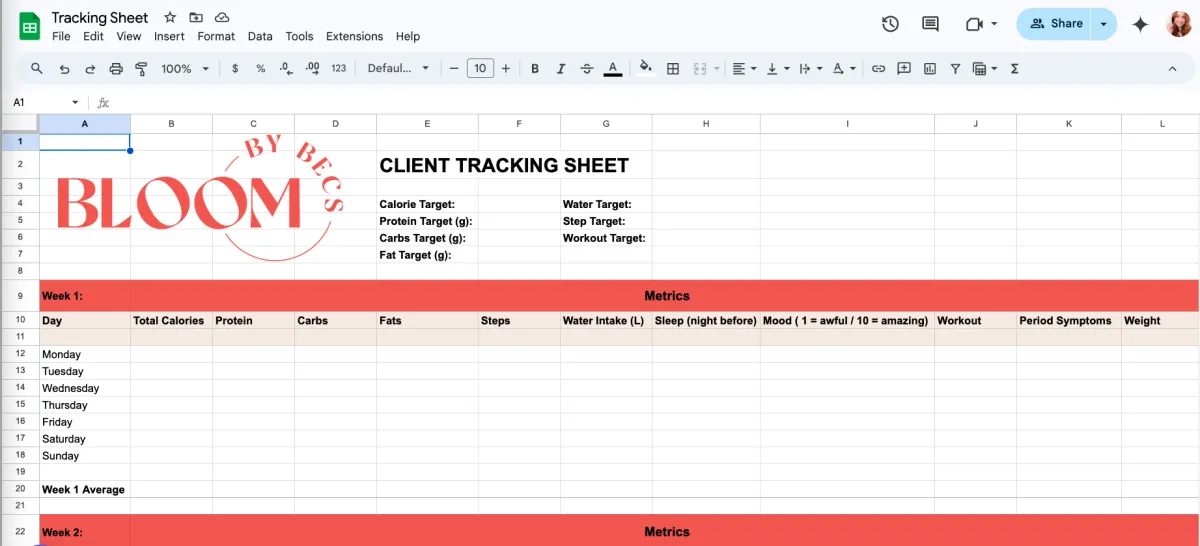
Task: Open the vertical align dropdown
Action: (x=777, y=69)
